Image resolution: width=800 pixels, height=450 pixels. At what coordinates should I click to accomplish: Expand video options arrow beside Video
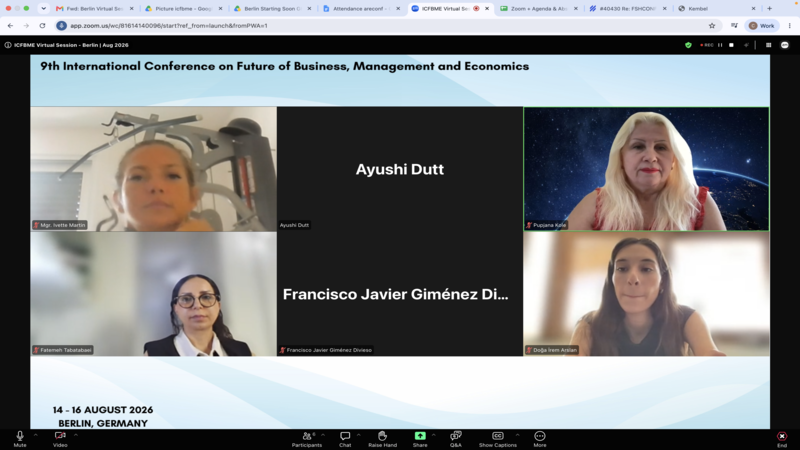[x=76, y=435]
